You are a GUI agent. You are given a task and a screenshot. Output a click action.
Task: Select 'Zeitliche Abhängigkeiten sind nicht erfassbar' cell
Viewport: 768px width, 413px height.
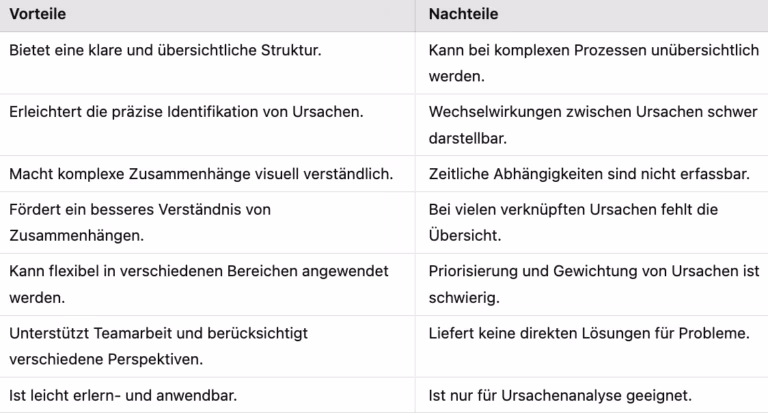pyautogui.click(x=589, y=174)
